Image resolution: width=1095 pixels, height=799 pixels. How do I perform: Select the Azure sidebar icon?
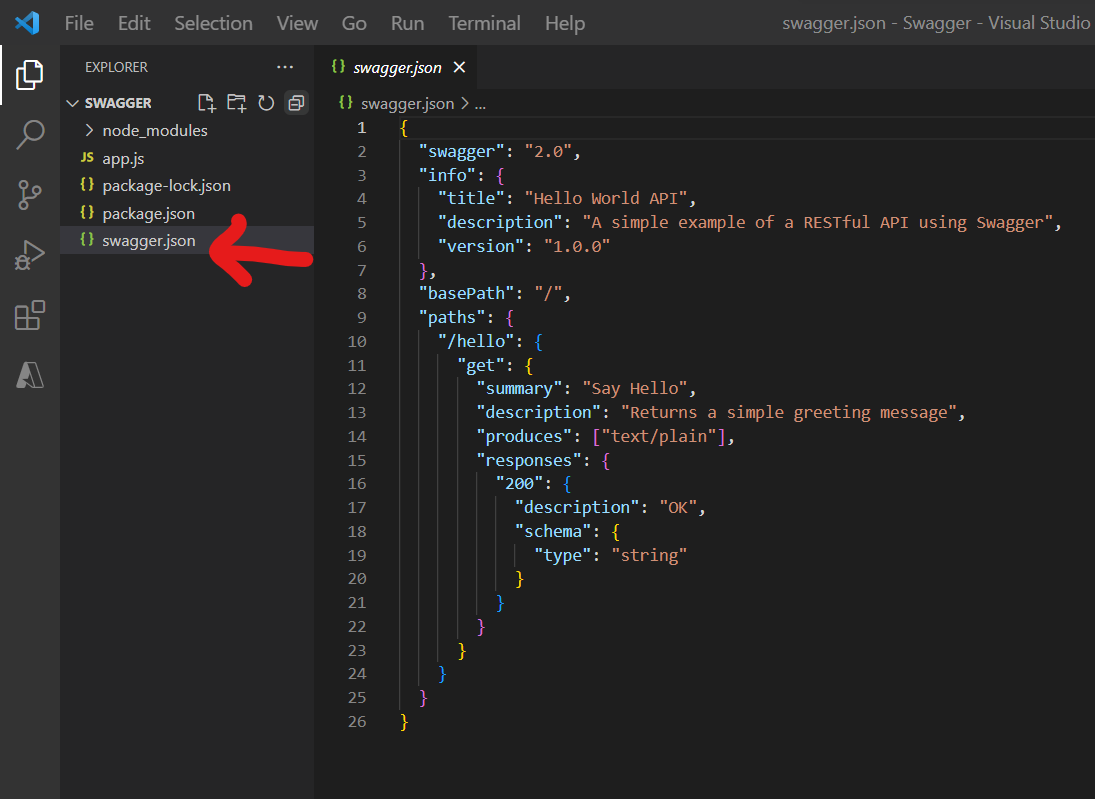30,376
